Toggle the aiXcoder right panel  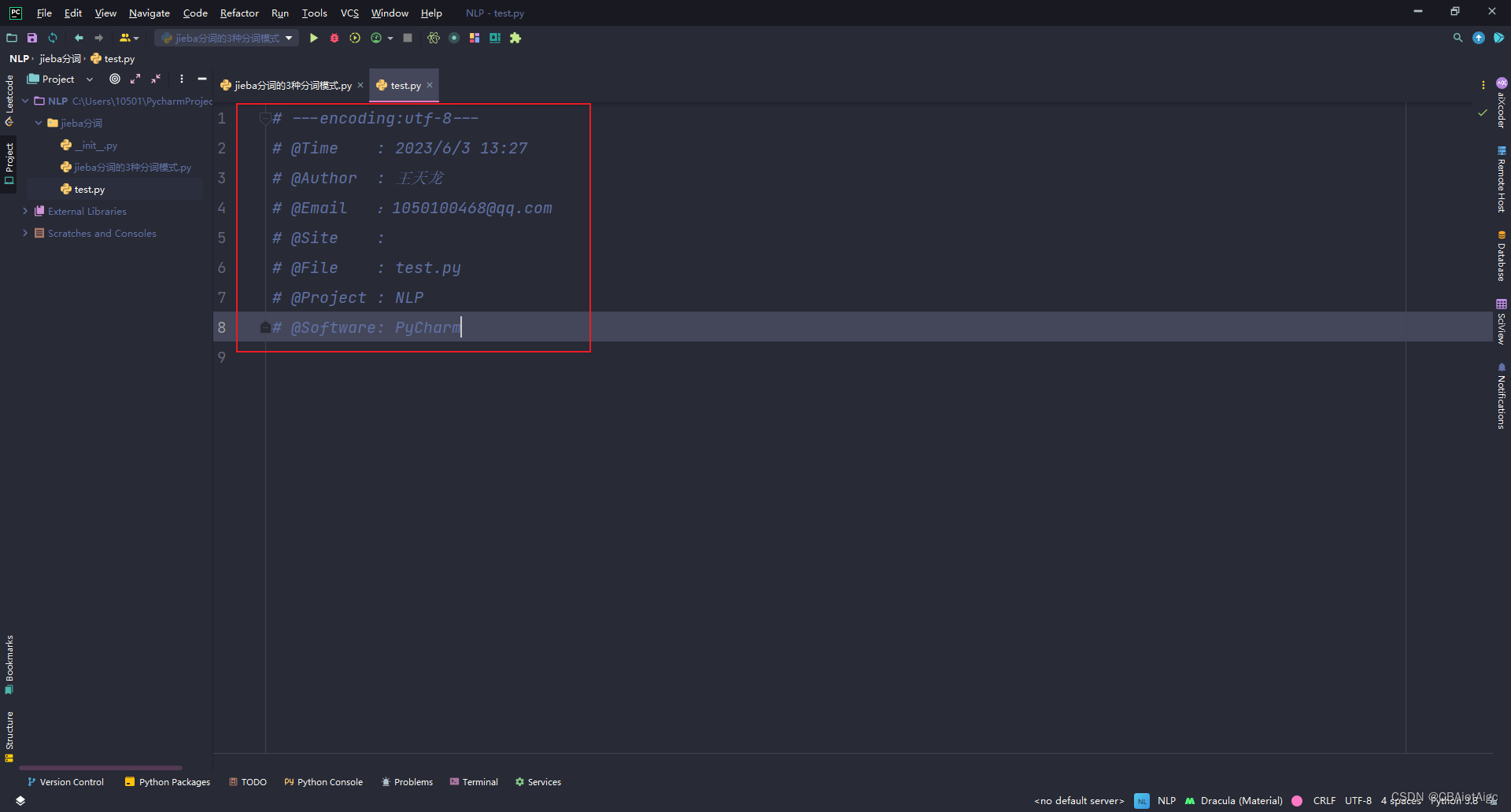coord(1502,103)
